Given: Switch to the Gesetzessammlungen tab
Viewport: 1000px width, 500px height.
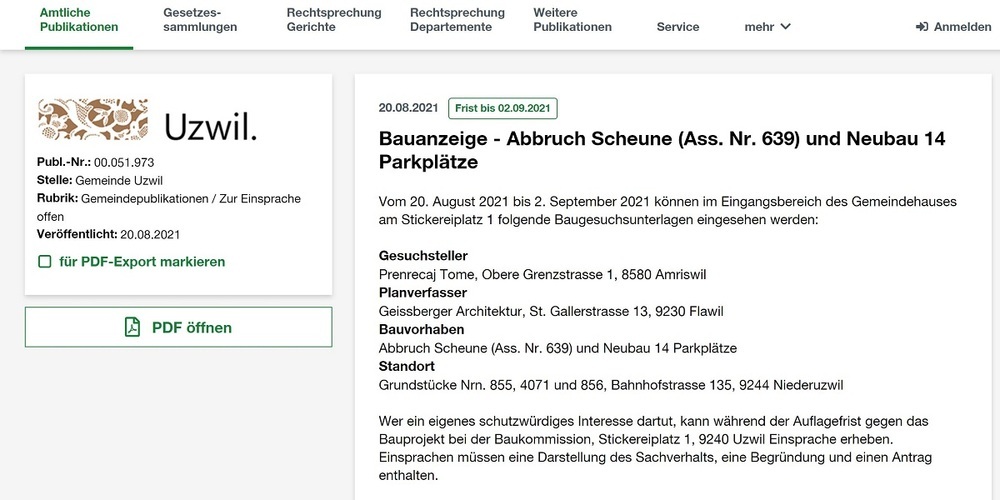Looking at the screenshot, I should [x=200, y=20].
